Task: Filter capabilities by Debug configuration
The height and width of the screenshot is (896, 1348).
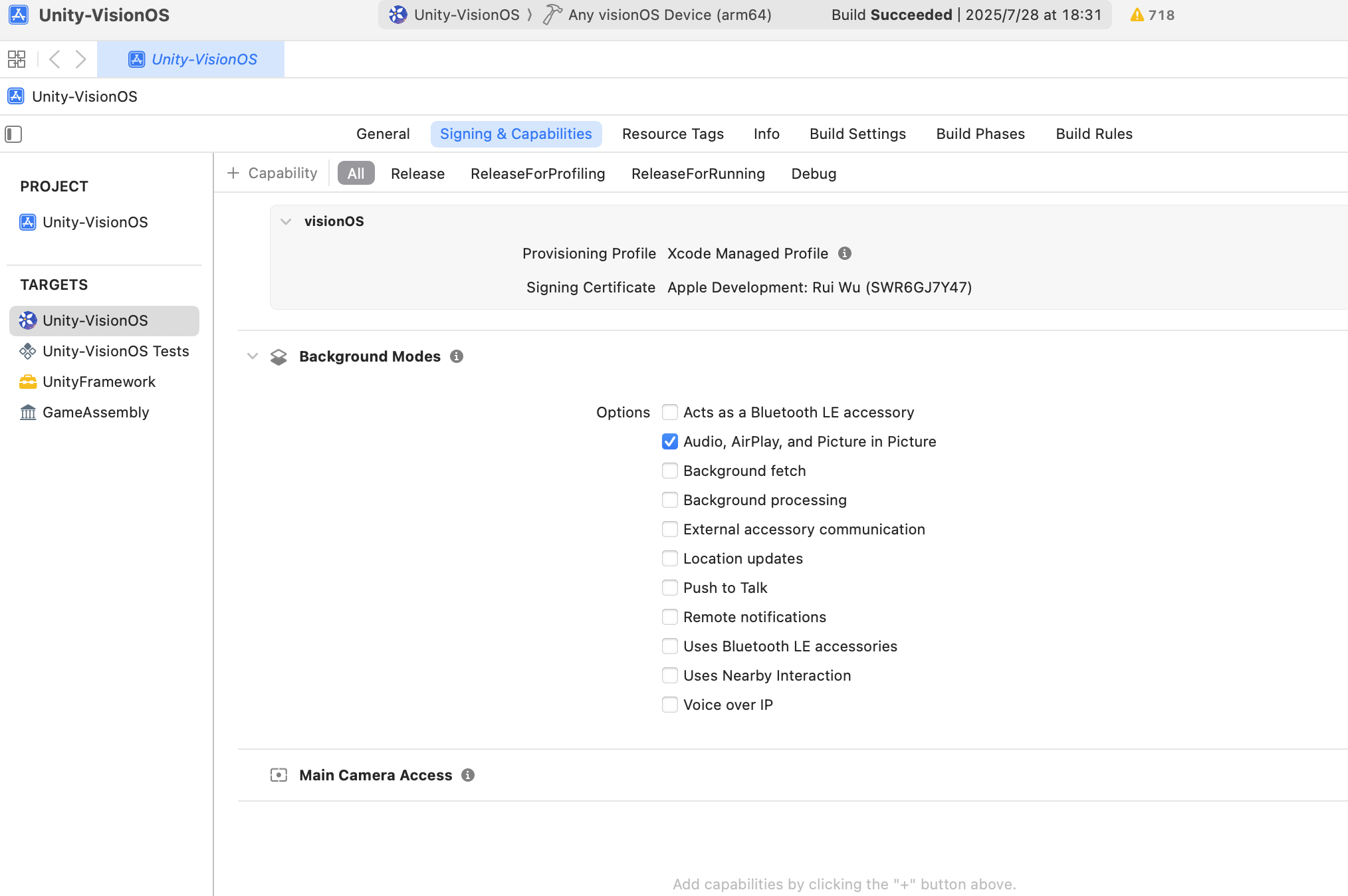Action: pyautogui.click(x=814, y=173)
